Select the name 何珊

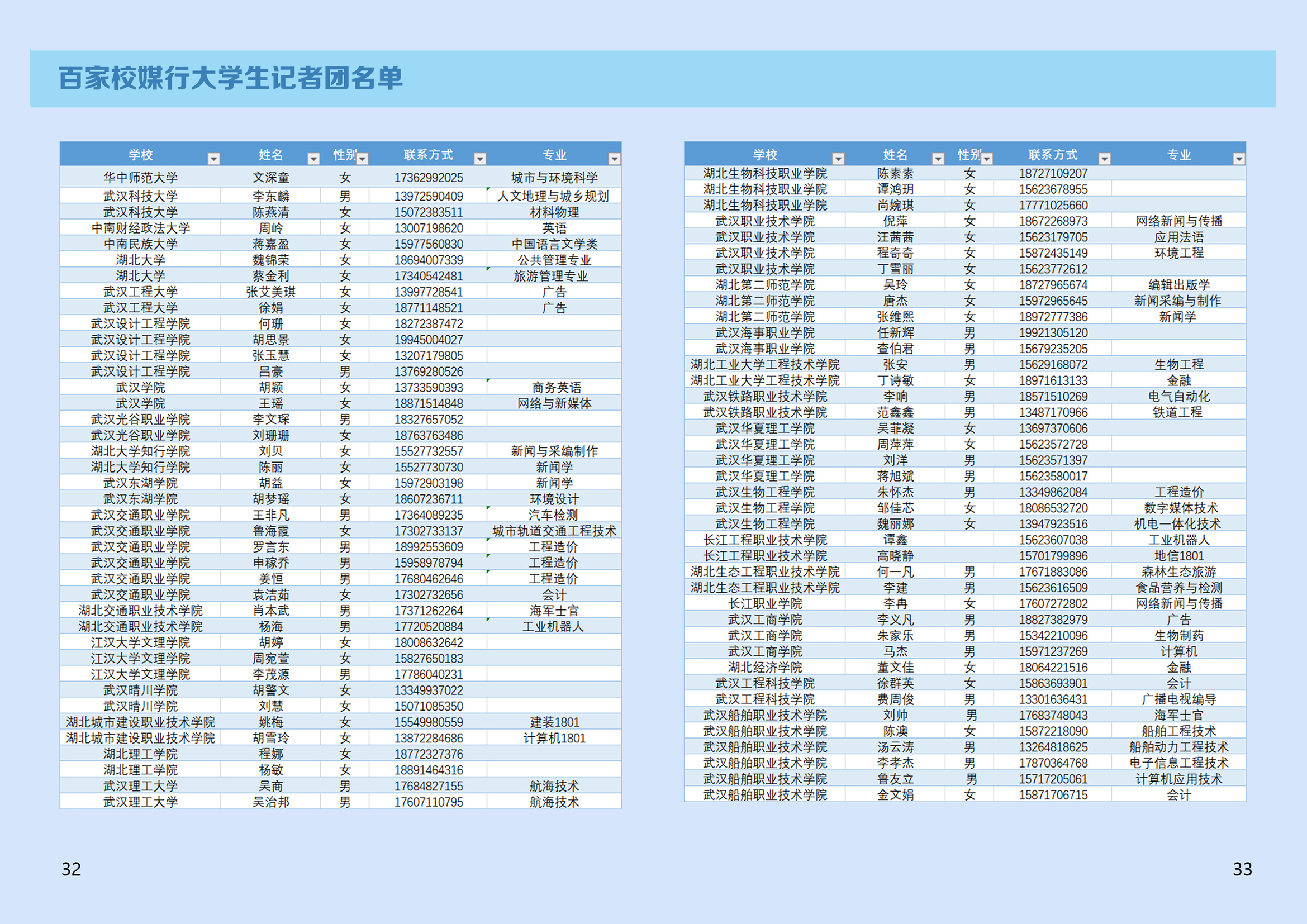click(x=271, y=323)
